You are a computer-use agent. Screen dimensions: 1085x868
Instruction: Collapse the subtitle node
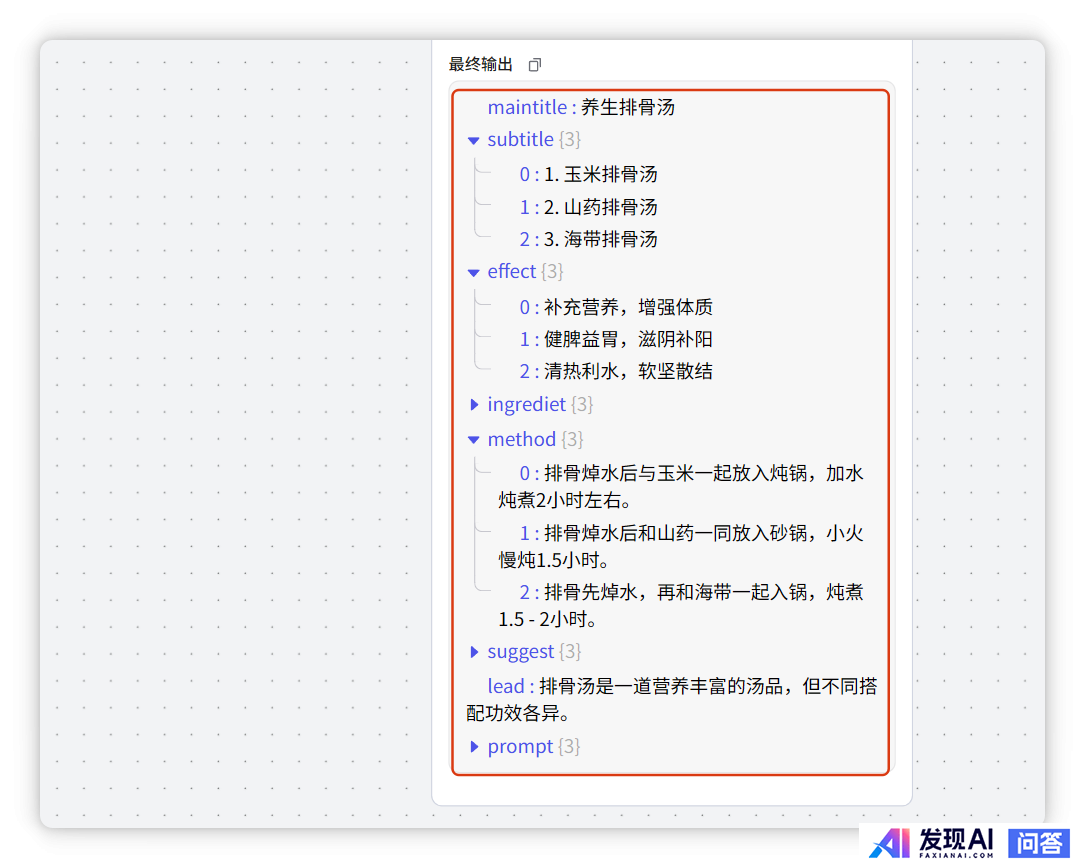(474, 140)
